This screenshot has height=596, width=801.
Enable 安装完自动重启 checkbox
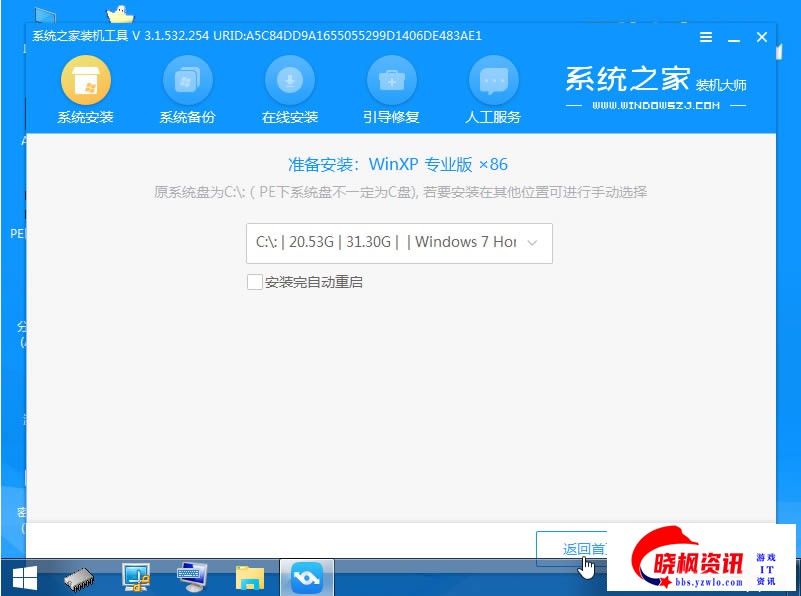click(x=254, y=283)
